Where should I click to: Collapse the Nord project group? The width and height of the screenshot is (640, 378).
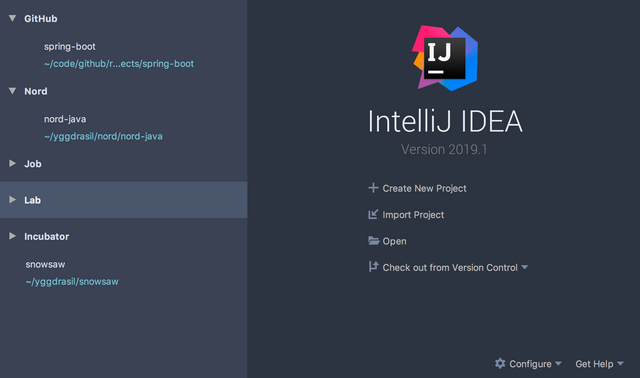(13, 91)
